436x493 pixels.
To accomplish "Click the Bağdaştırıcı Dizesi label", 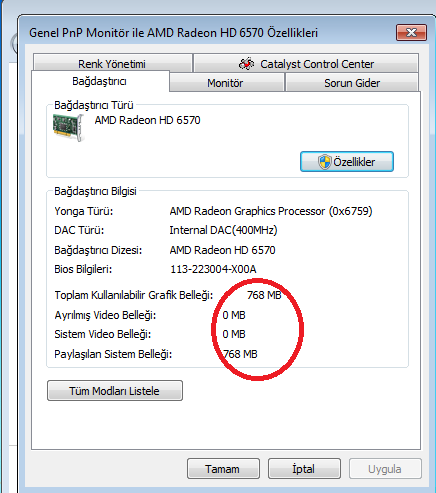I will [x=98, y=250].
